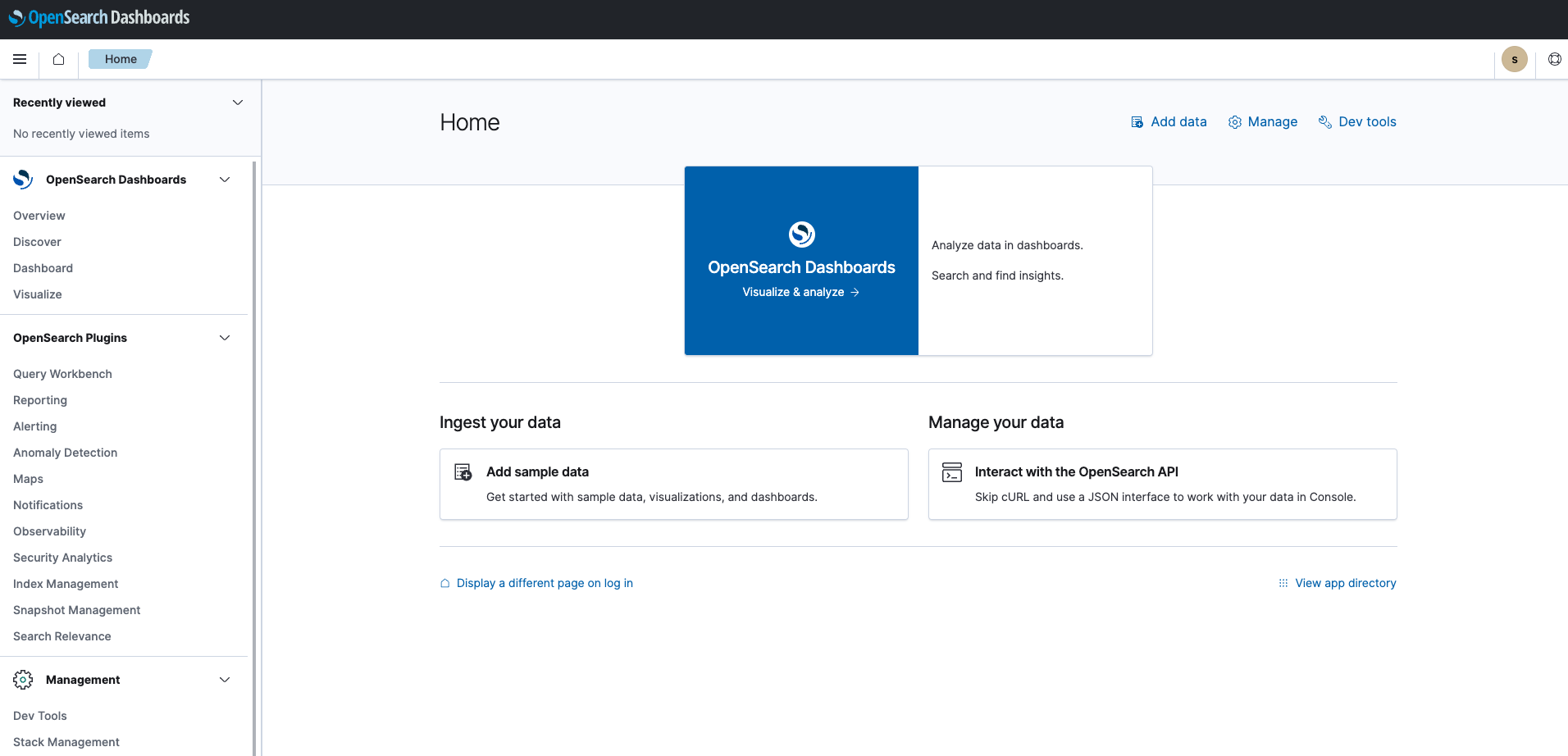This screenshot has height=756, width=1568.
Task: Open Snapshot Management plugin
Action: pyautogui.click(x=76, y=610)
